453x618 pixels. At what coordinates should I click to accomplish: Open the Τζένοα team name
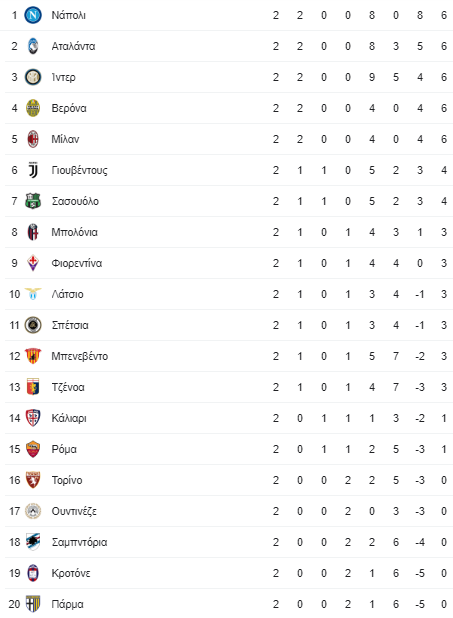coord(68,387)
